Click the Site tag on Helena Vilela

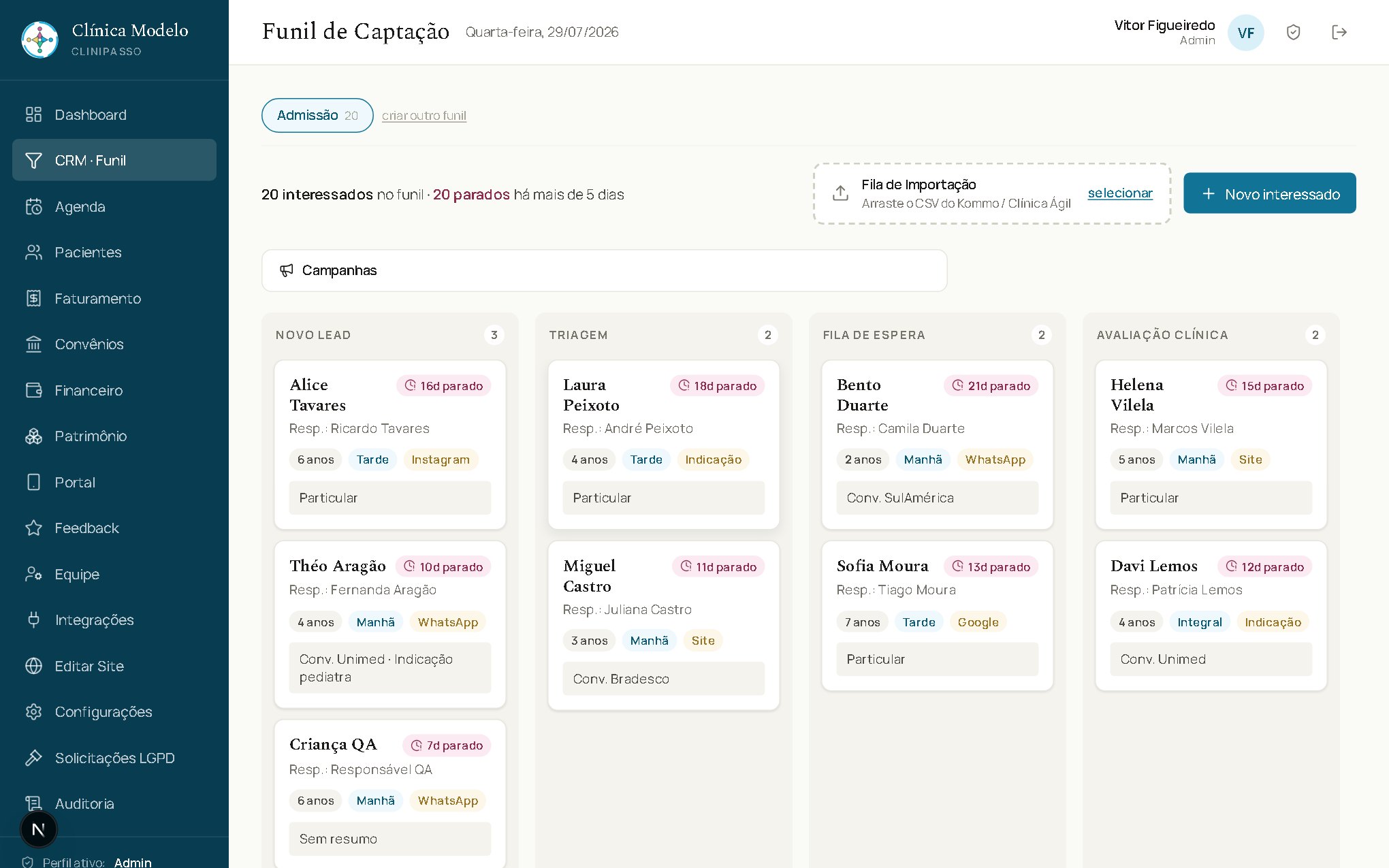point(1250,460)
